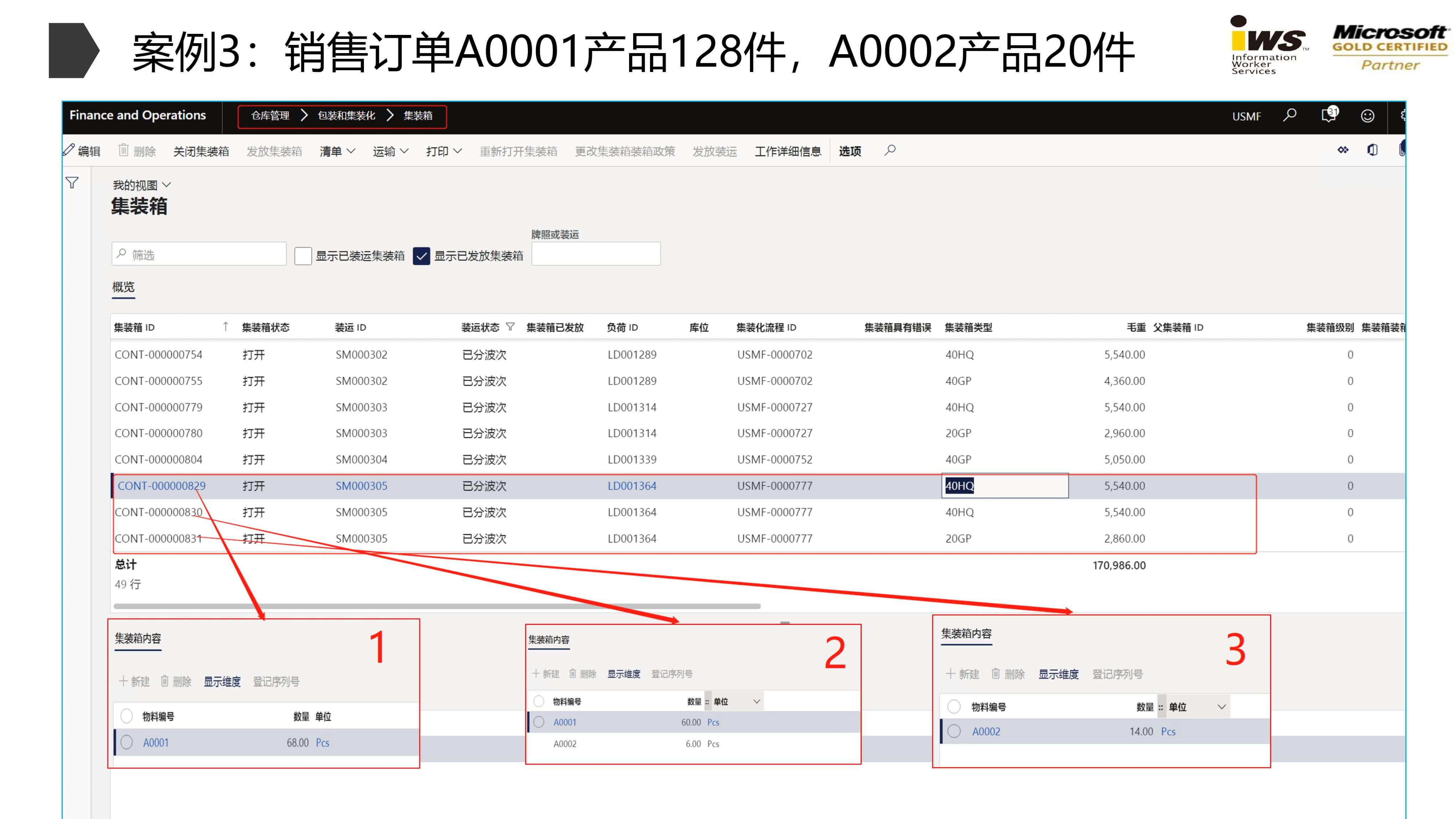Click 集装箱 in the breadcrumb

(x=418, y=116)
